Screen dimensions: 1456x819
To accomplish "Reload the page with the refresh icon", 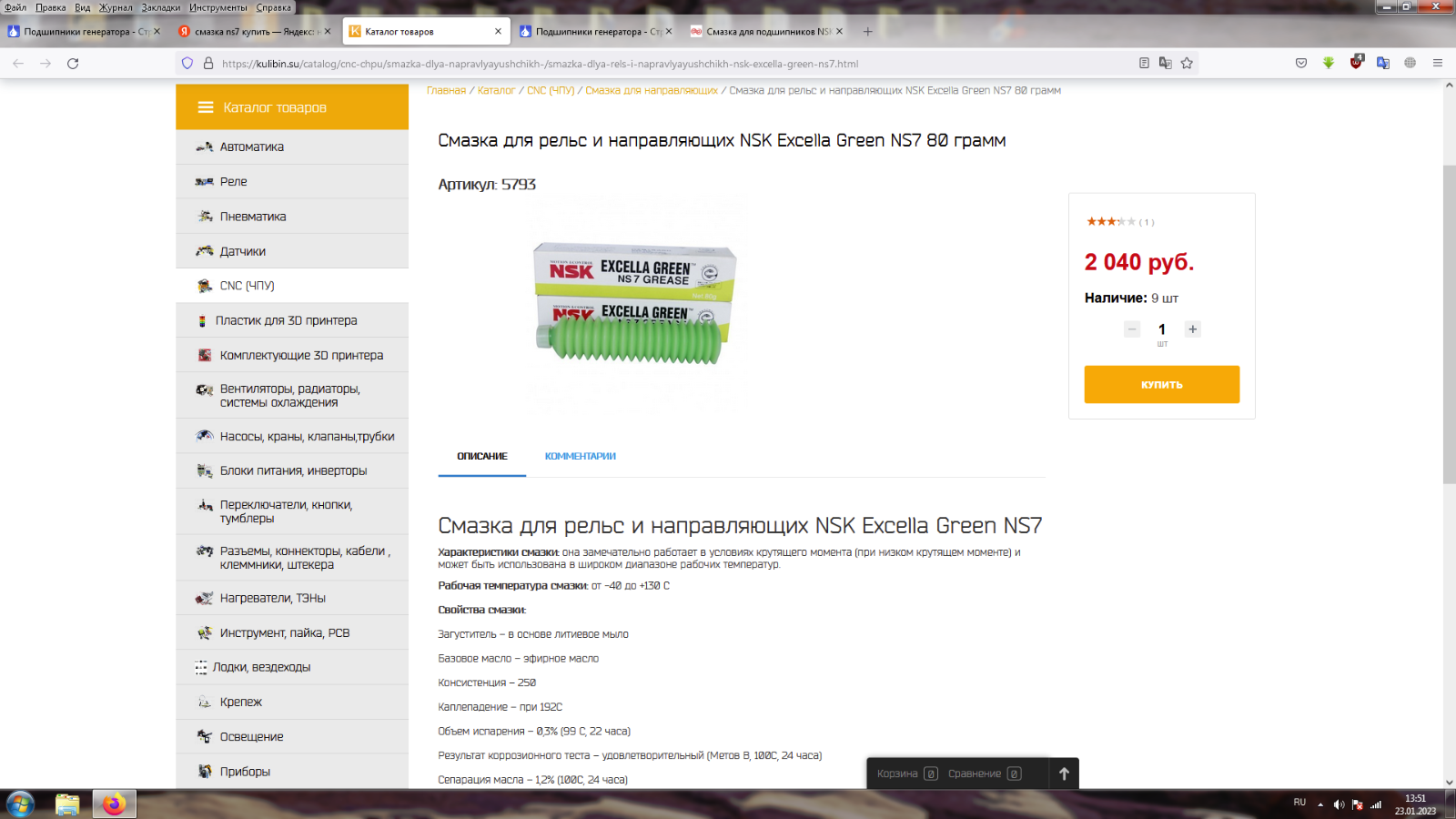I will [73, 64].
